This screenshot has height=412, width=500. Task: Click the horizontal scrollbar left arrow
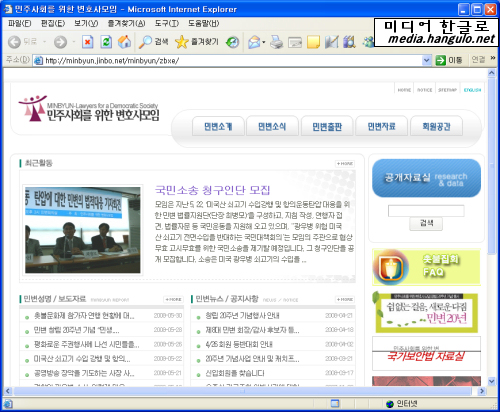(x=8, y=391)
